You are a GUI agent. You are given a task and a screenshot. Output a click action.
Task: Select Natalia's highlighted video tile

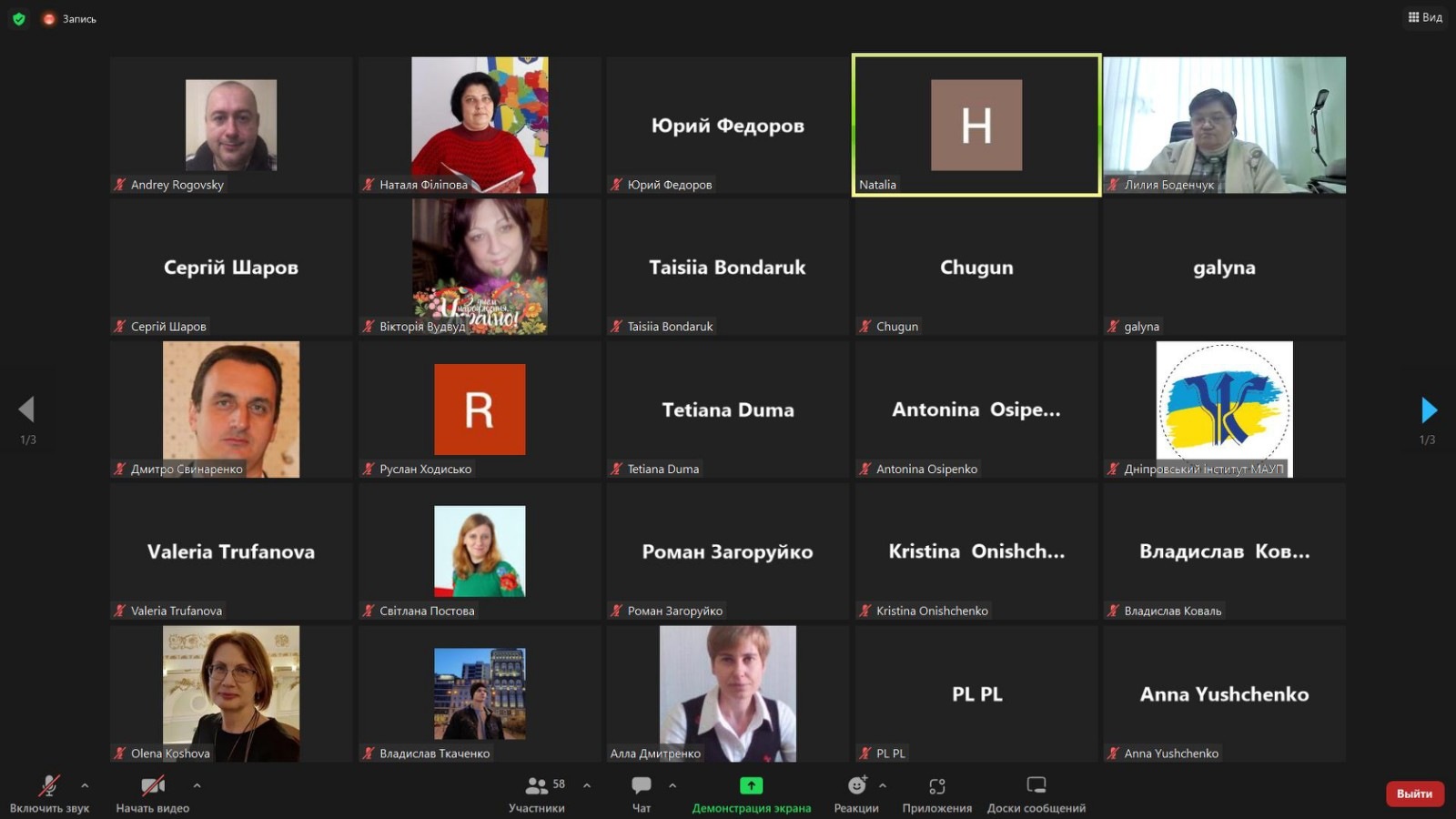(x=976, y=125)
